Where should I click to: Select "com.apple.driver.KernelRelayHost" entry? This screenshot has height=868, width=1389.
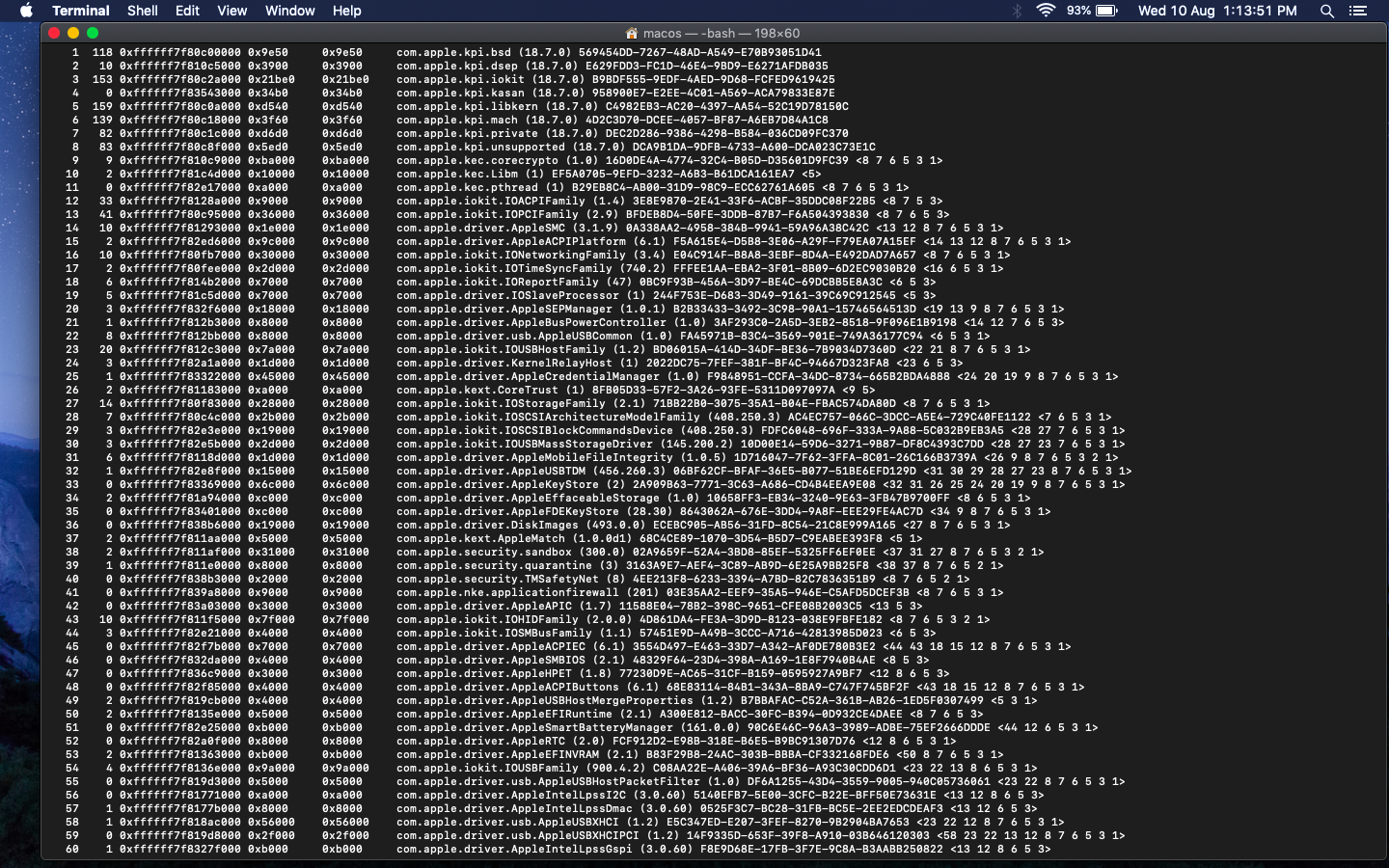(504, 364)
